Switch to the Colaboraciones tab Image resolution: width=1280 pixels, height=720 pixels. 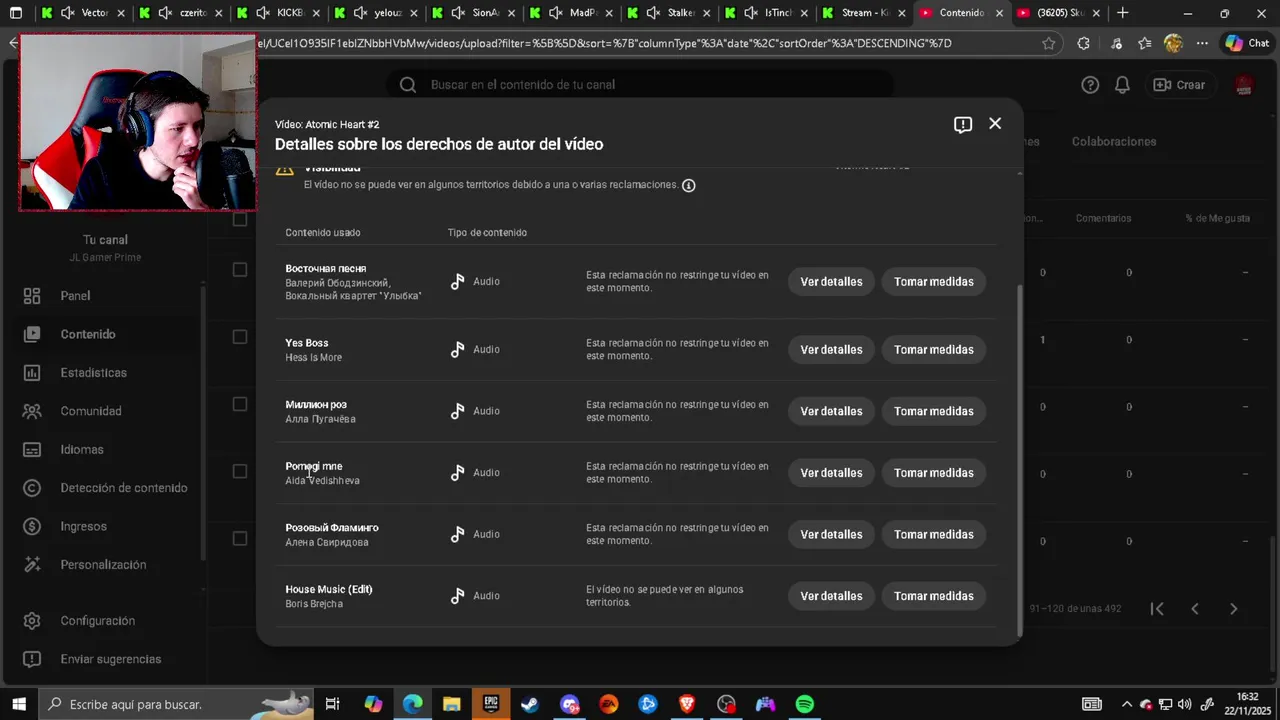click(1114, 142)
